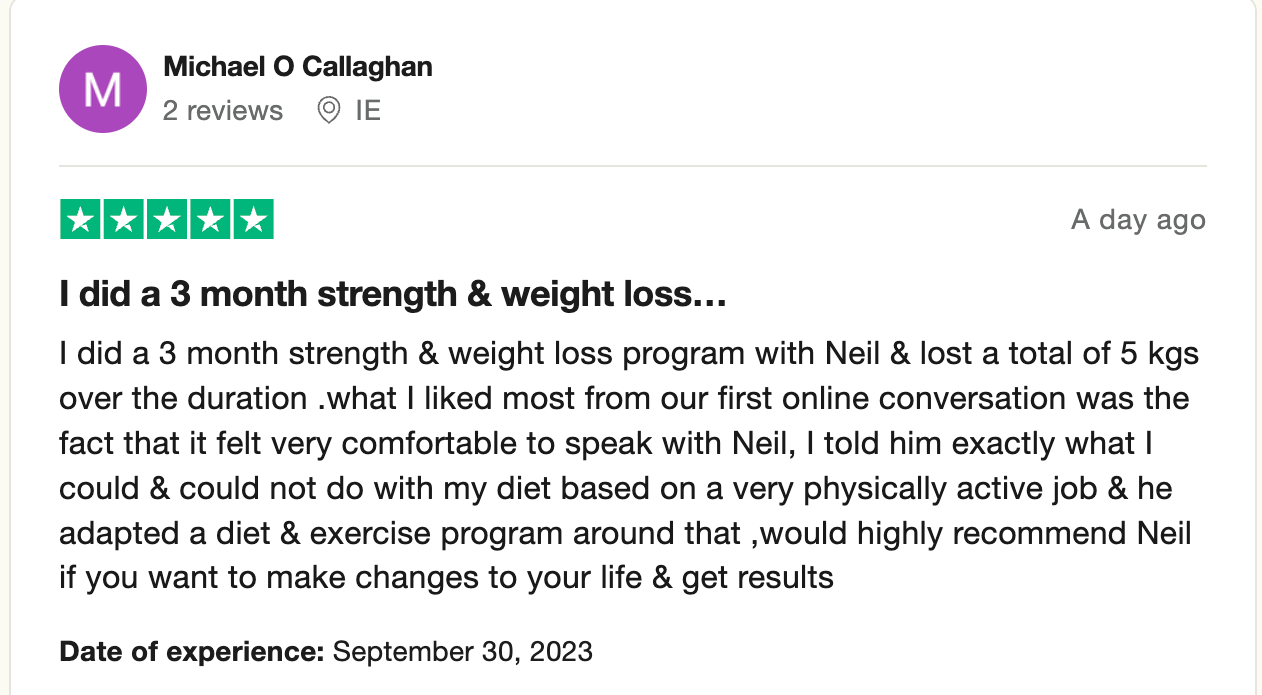
Task: View the reviewer's 2 reviews count
Action: coord(223,110)
